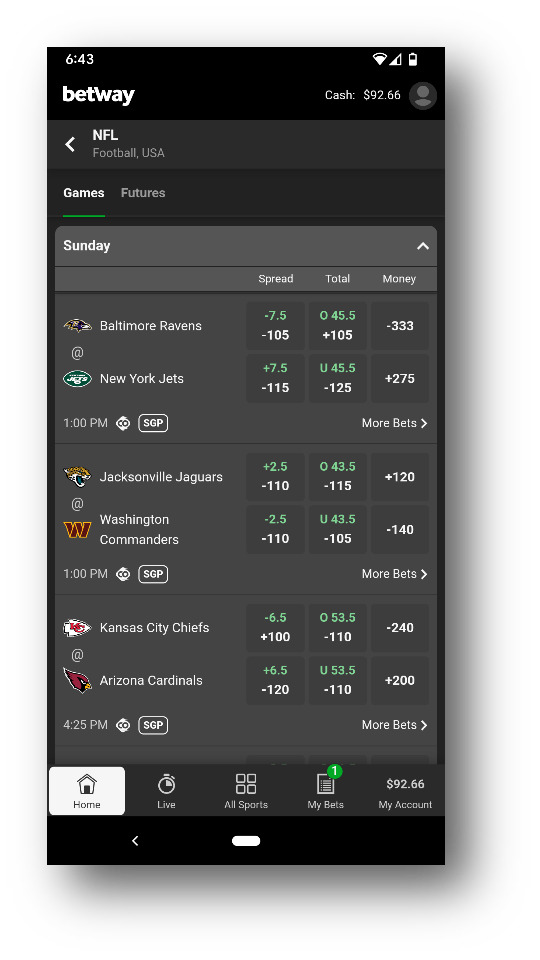Tap the SGP badge on Jaguars game
Viewport: 540px width, 960px height.
point(153,574)
